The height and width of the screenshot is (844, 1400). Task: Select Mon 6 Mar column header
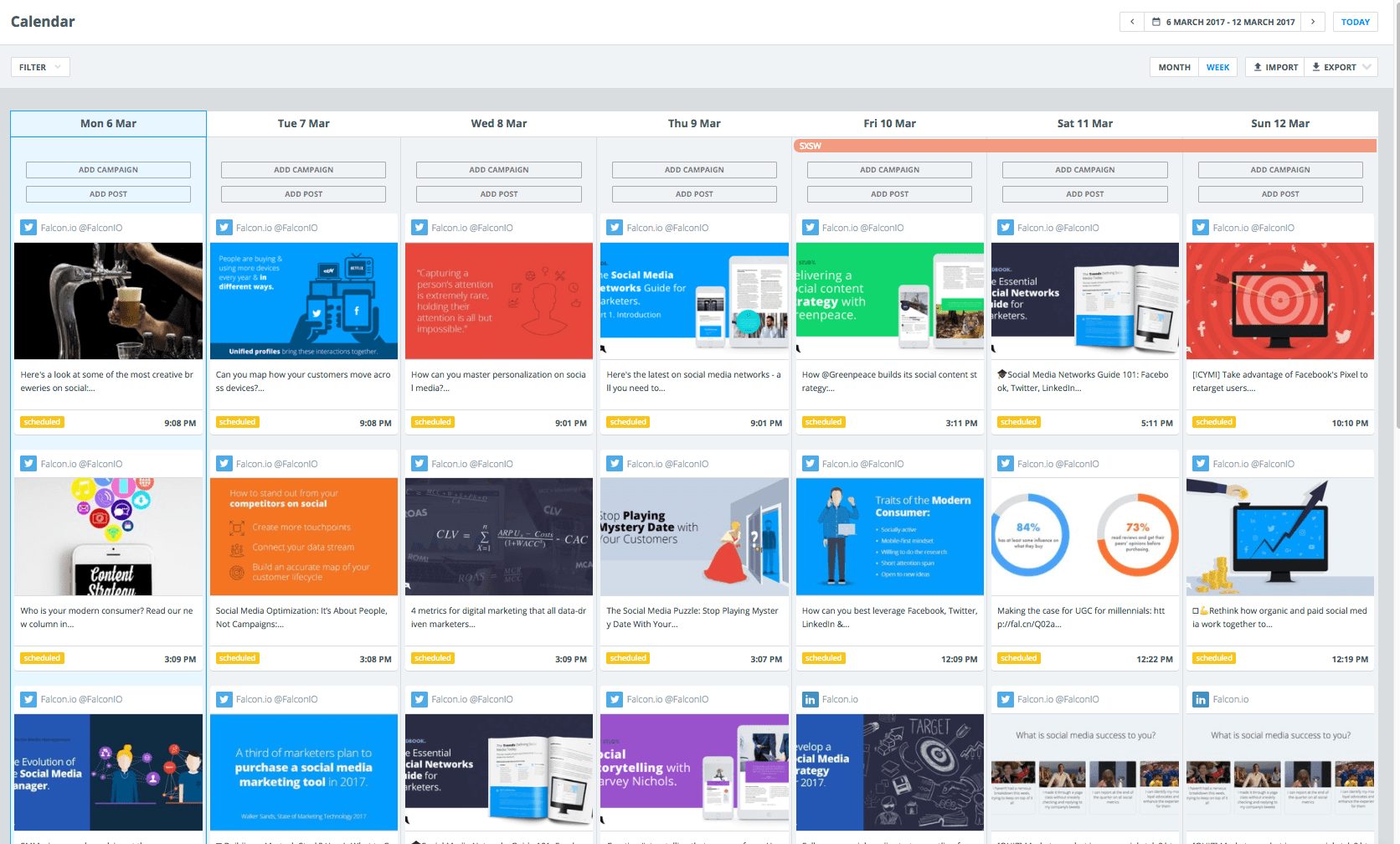coord(108,123)
